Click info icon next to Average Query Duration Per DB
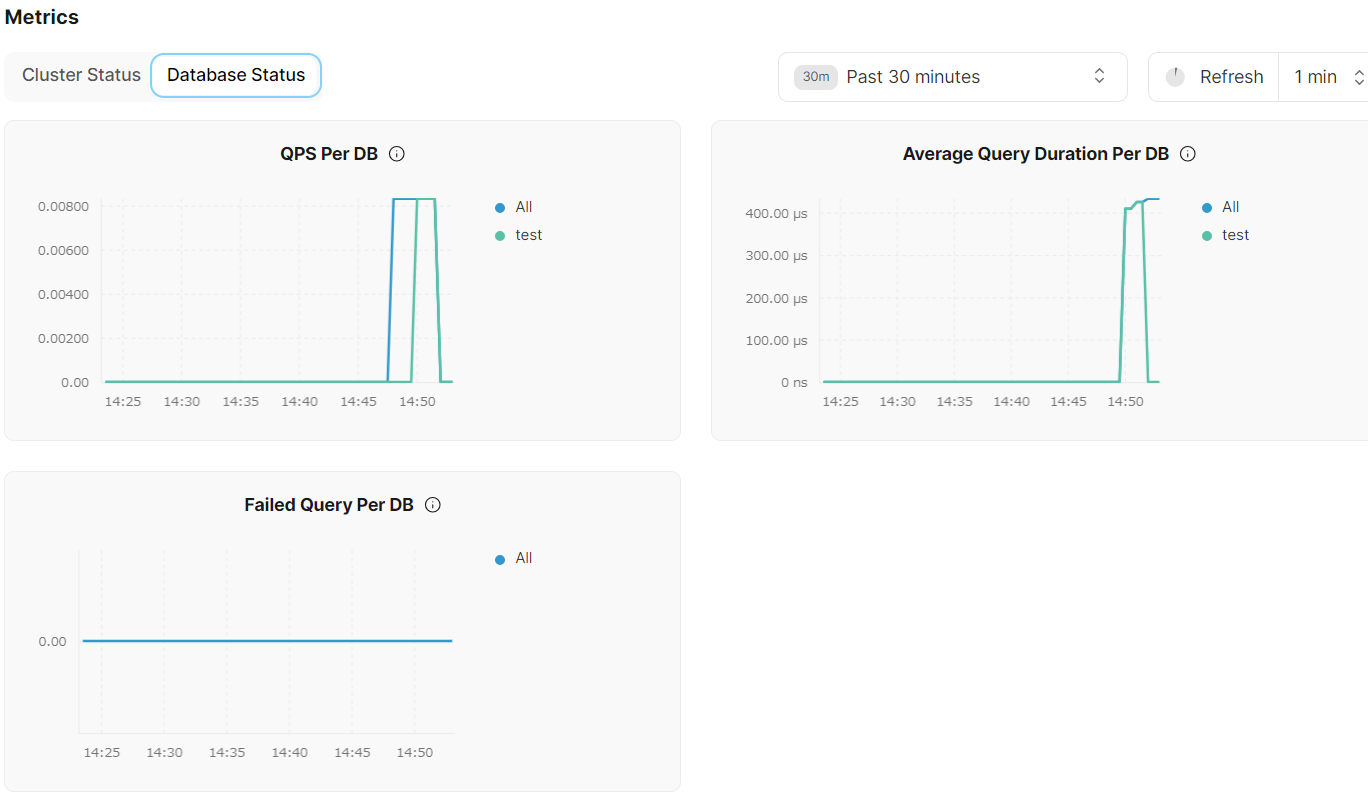The image size is (1368, 806). 1188,154
